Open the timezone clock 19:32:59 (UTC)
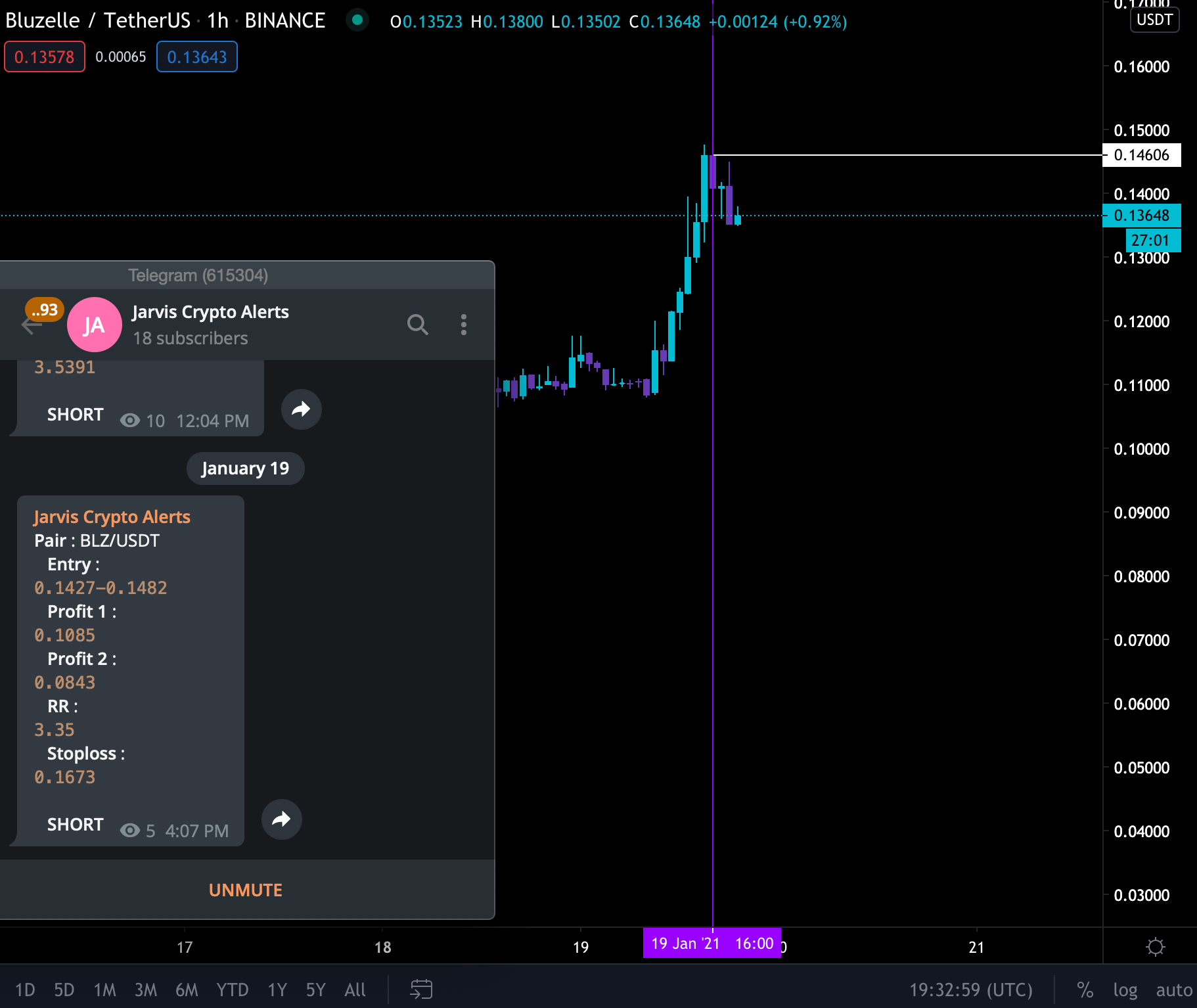1197x1008 pixels. click(970, 990)
